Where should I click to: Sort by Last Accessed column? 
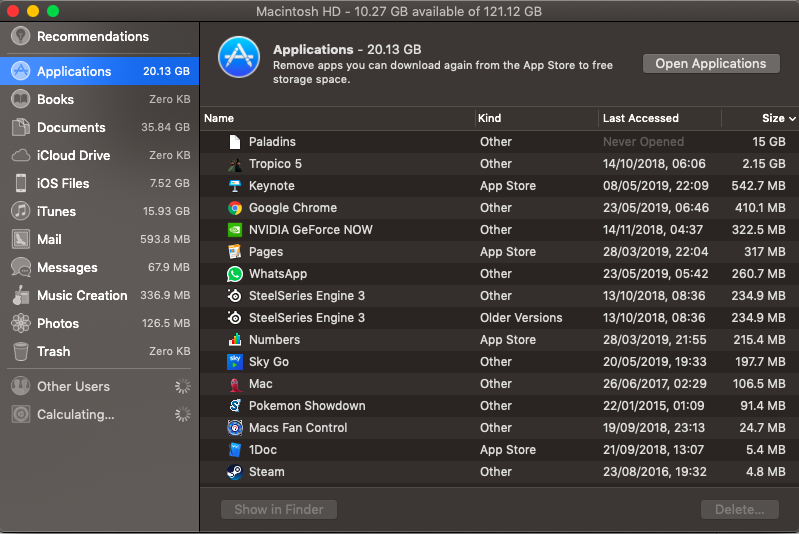(640, 118)
